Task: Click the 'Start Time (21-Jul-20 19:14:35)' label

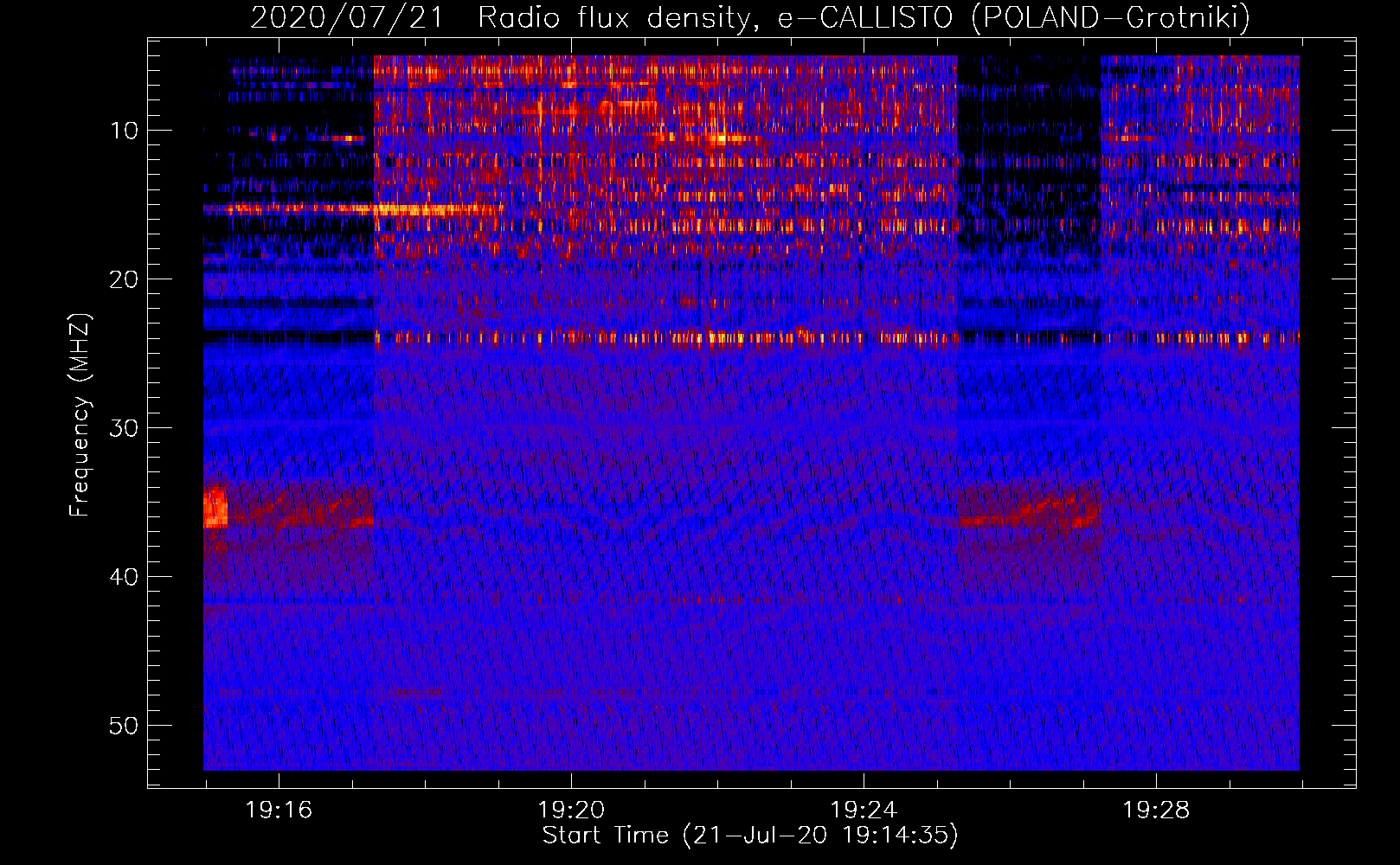Action: (750, 836)
